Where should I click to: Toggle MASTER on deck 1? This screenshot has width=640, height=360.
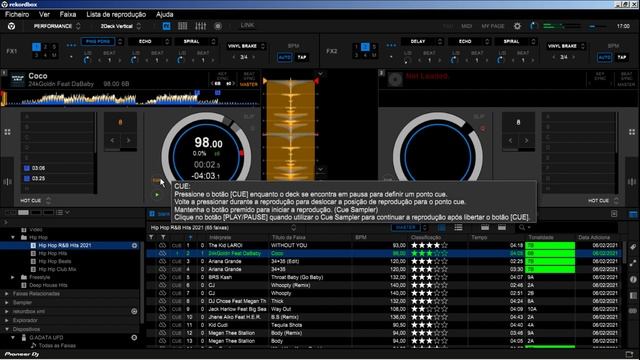(249, 84)
